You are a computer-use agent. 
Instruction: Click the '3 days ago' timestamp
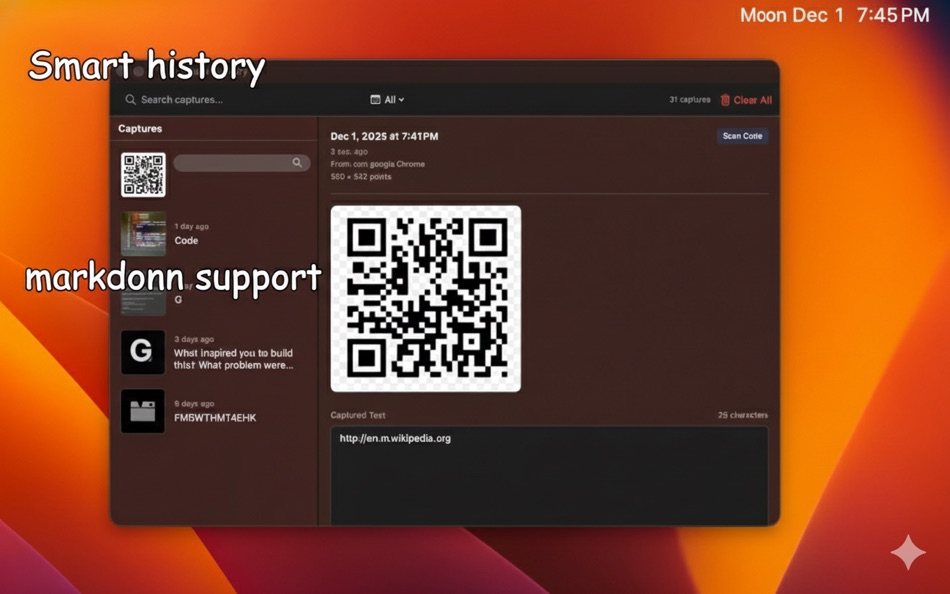[194, 339]
